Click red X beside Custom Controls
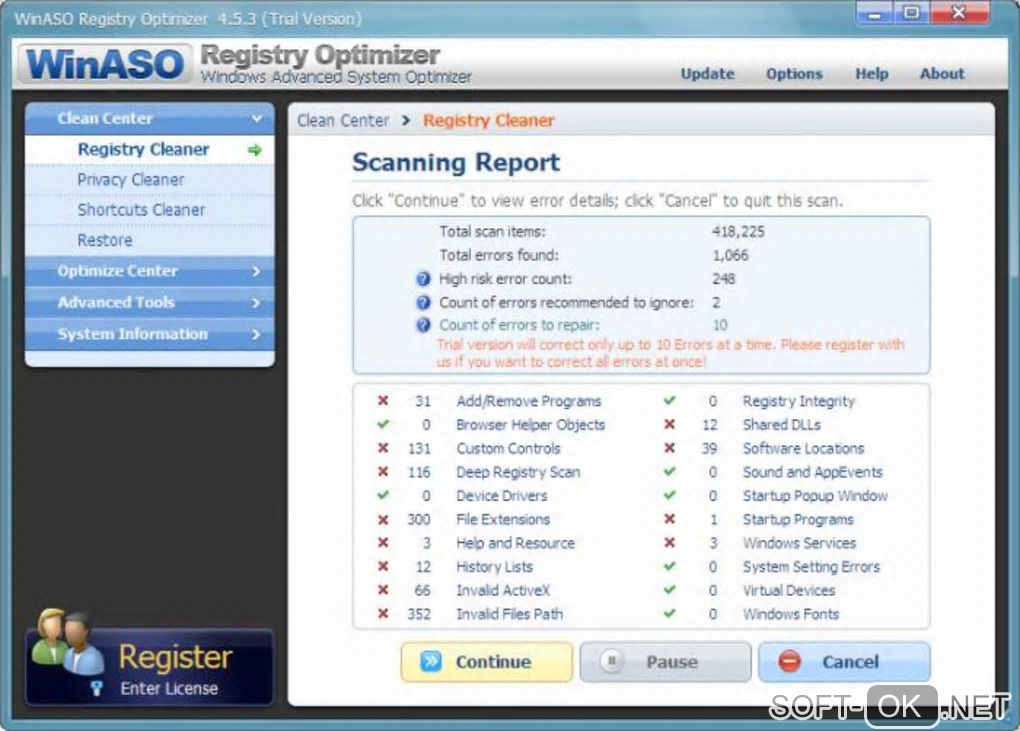 coord(383,448)
